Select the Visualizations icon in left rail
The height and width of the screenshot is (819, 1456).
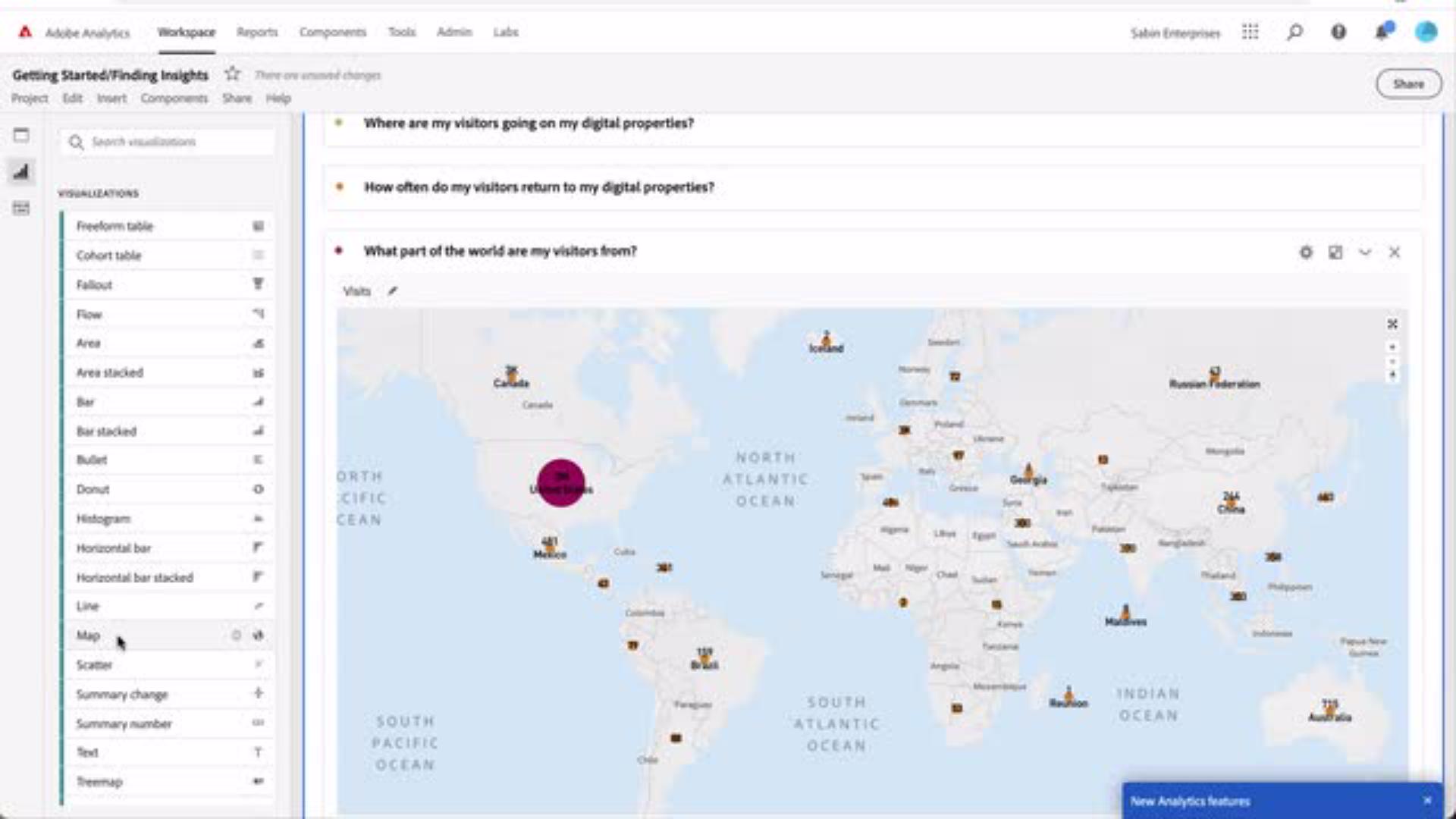(x=21, y=172)
